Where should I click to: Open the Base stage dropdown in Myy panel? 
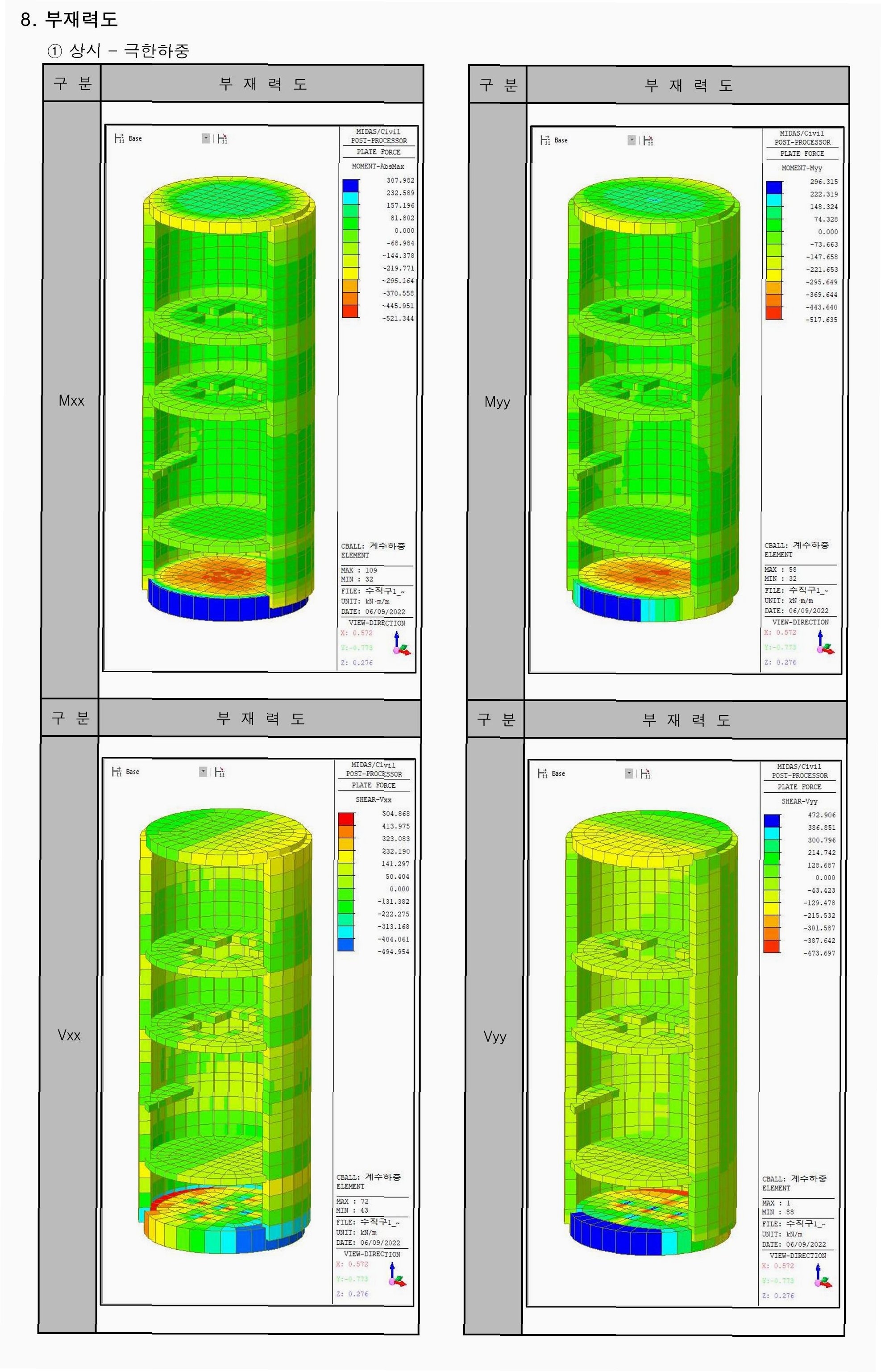click(632, 140)
